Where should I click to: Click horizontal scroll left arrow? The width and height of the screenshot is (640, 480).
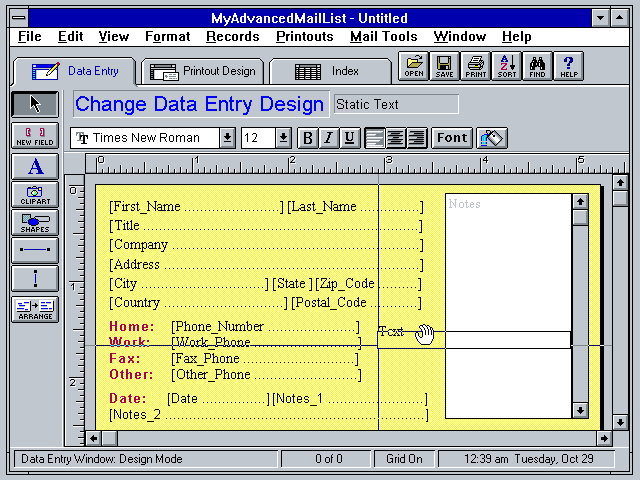93,438
